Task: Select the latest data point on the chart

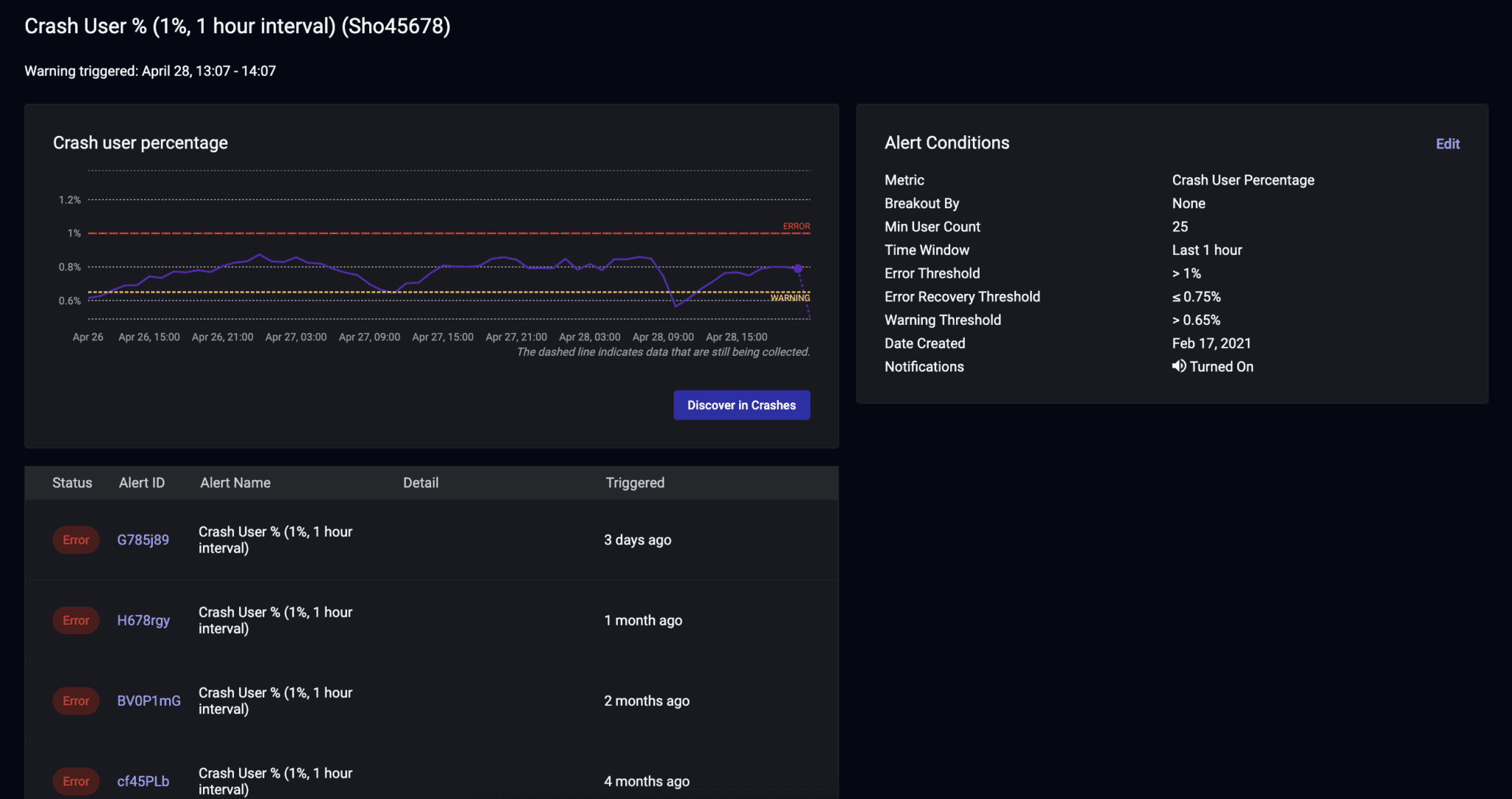Action: (x=797, y=269)
